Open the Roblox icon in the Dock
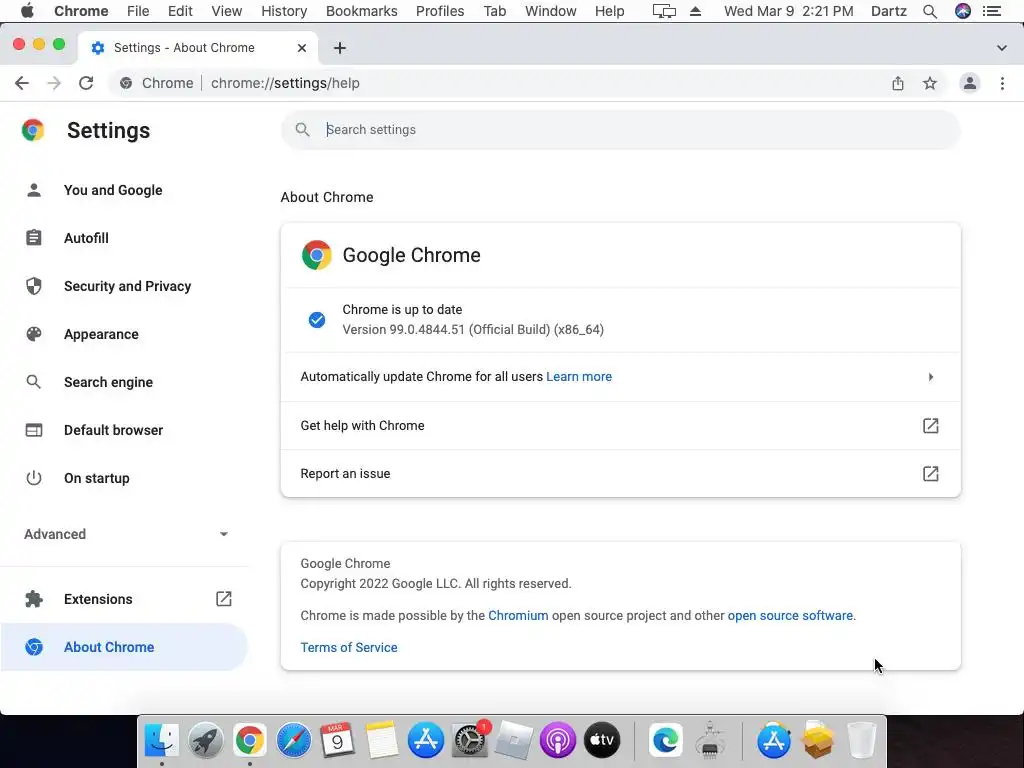Image resolution: width=1024 pixels, height=768 pixels. click(x=514, y=740)
